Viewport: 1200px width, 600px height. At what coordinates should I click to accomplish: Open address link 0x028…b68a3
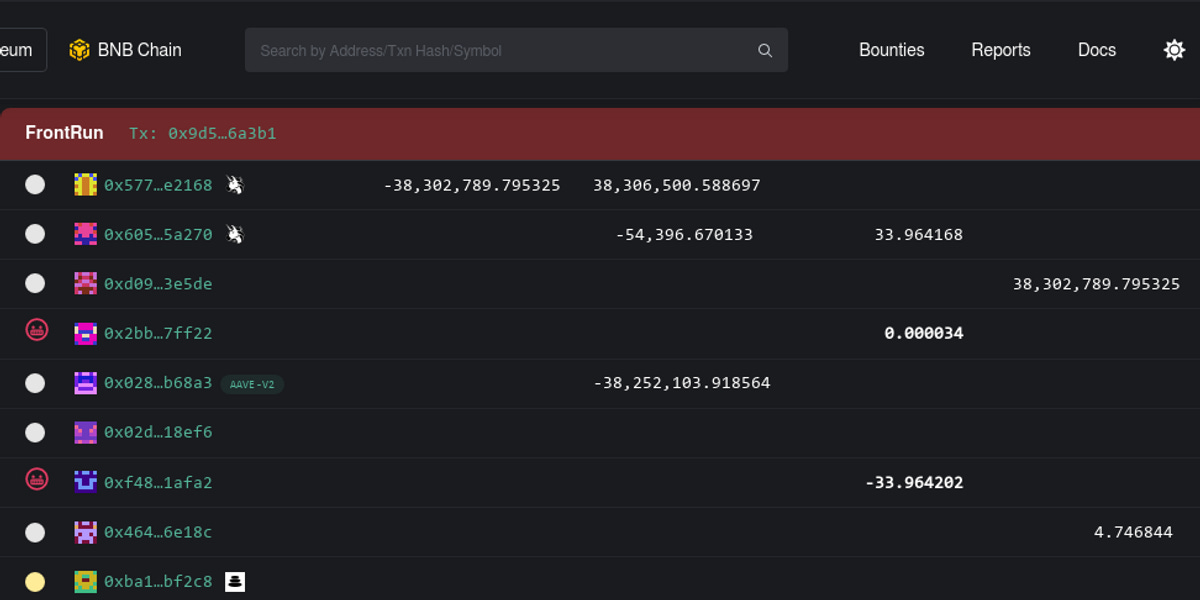(x=158, y=383)
